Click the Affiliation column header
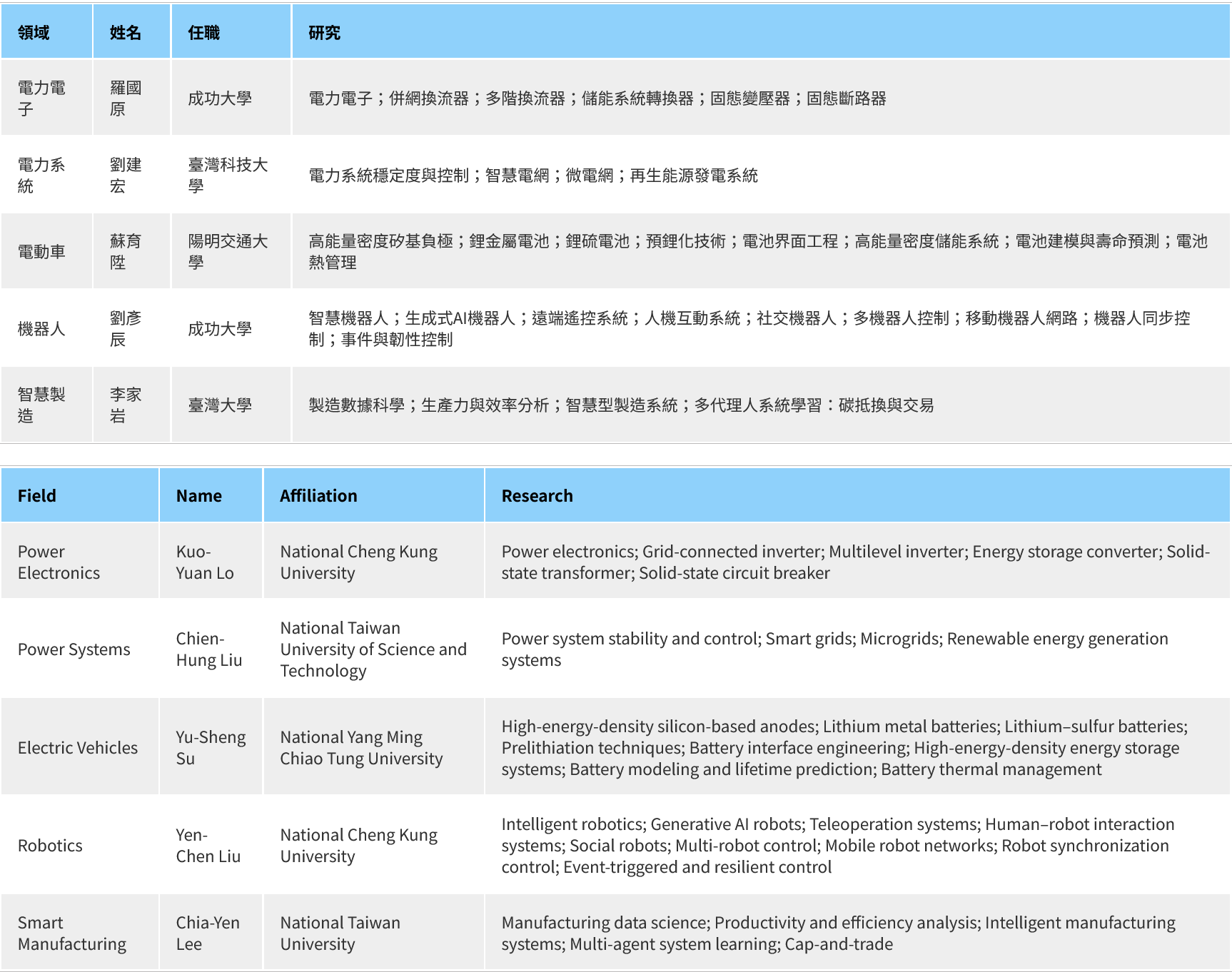 click(x=318, y=496)
